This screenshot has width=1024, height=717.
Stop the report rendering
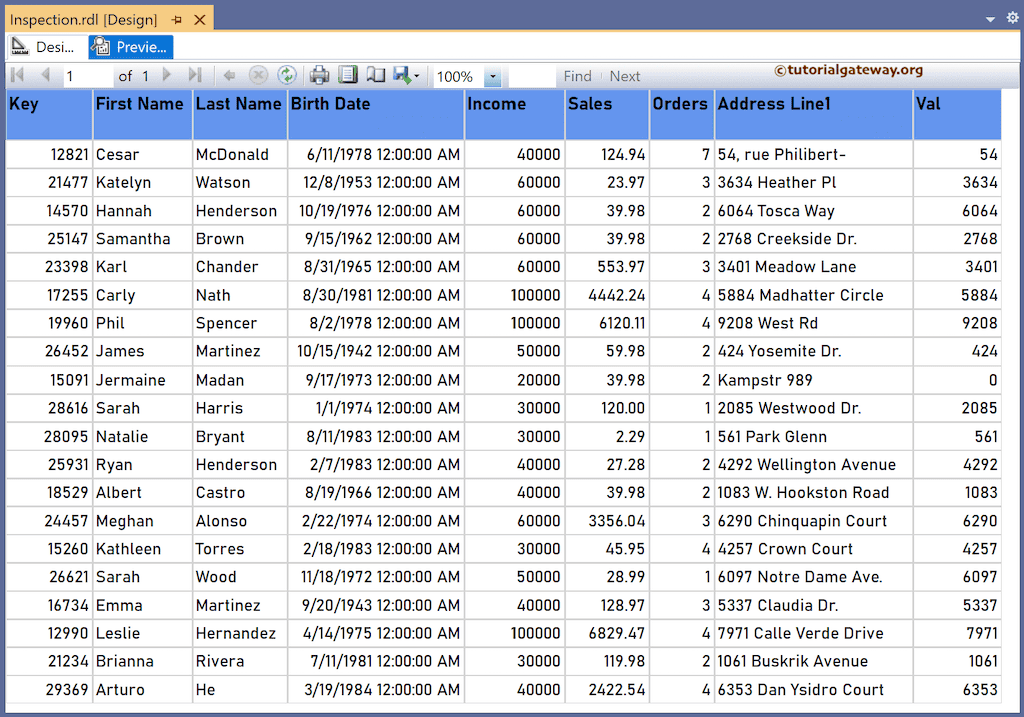point(257,75)
